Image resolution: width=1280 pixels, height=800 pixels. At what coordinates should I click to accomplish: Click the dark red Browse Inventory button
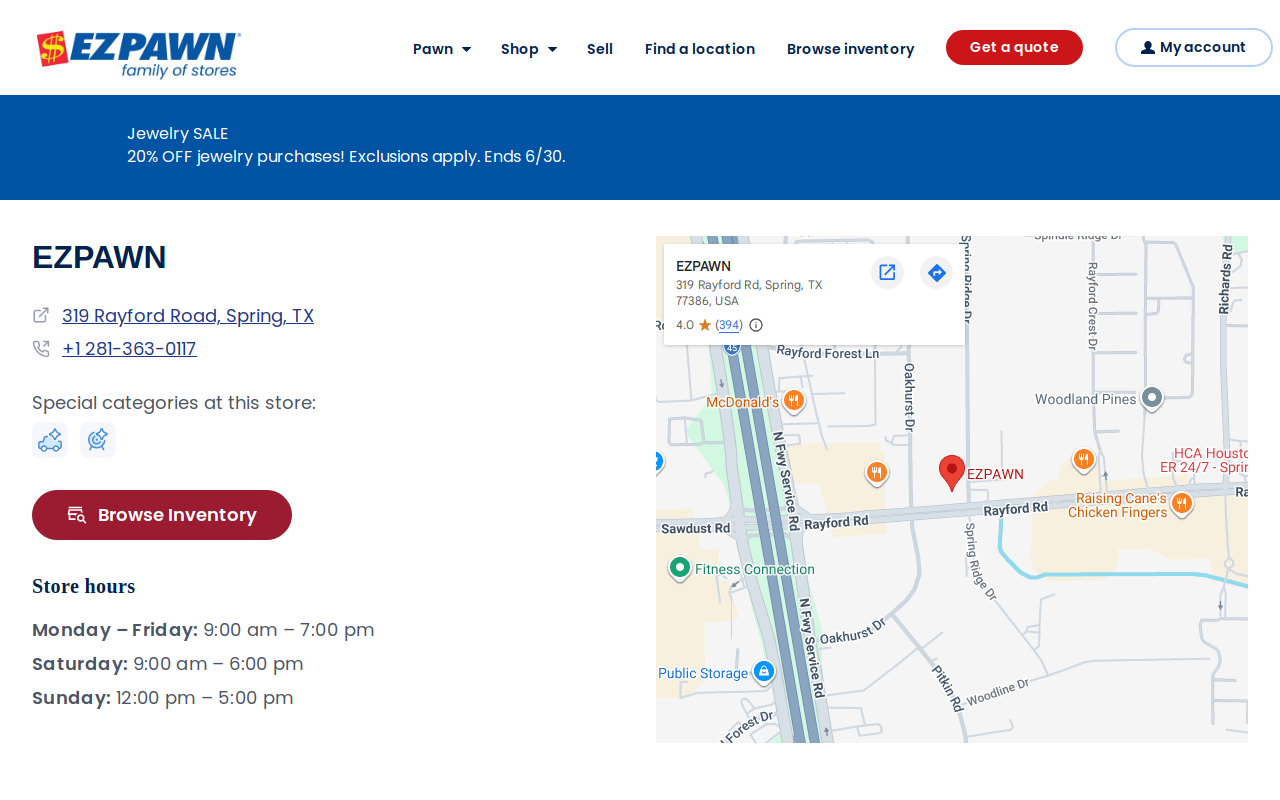(162, 515)
